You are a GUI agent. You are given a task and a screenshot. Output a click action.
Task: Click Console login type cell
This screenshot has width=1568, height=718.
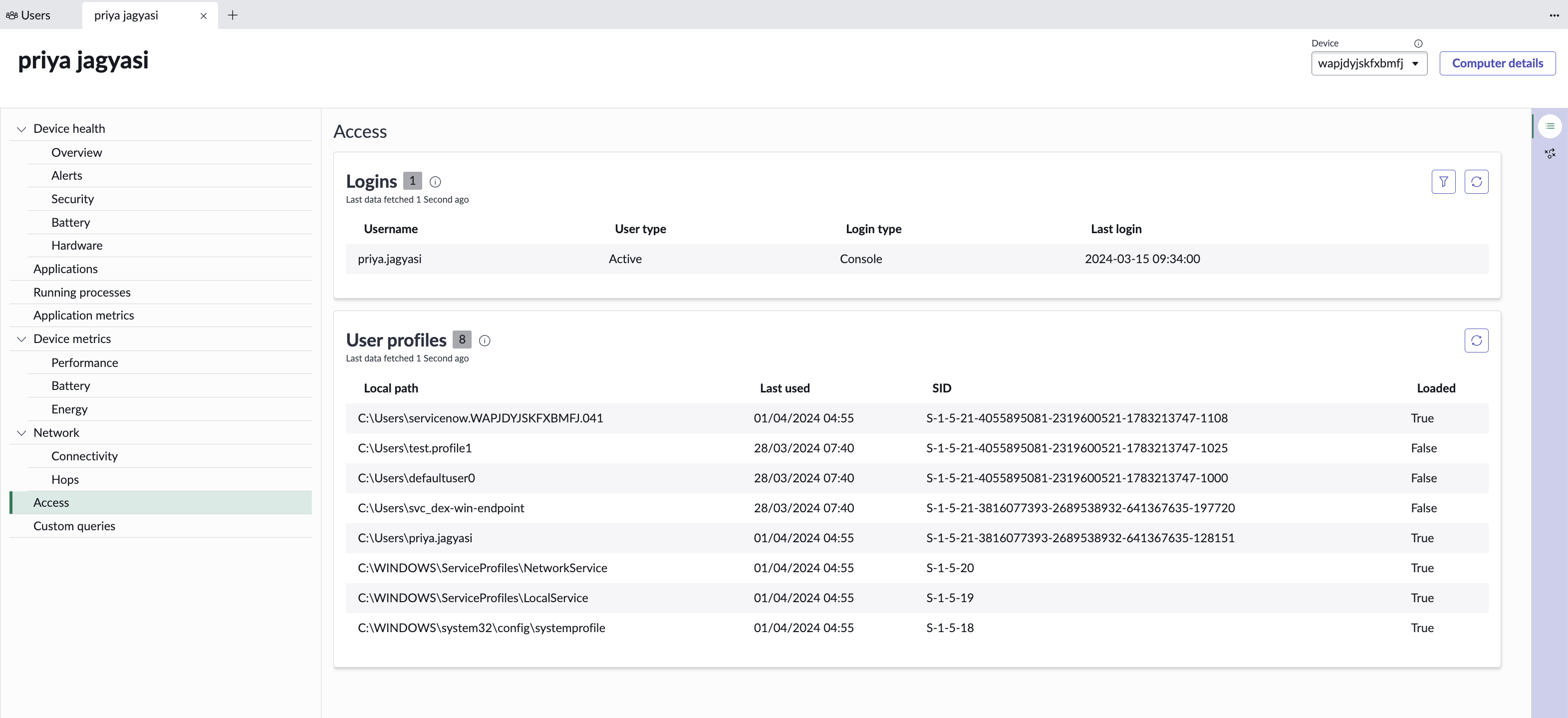(x=861, y=259)
